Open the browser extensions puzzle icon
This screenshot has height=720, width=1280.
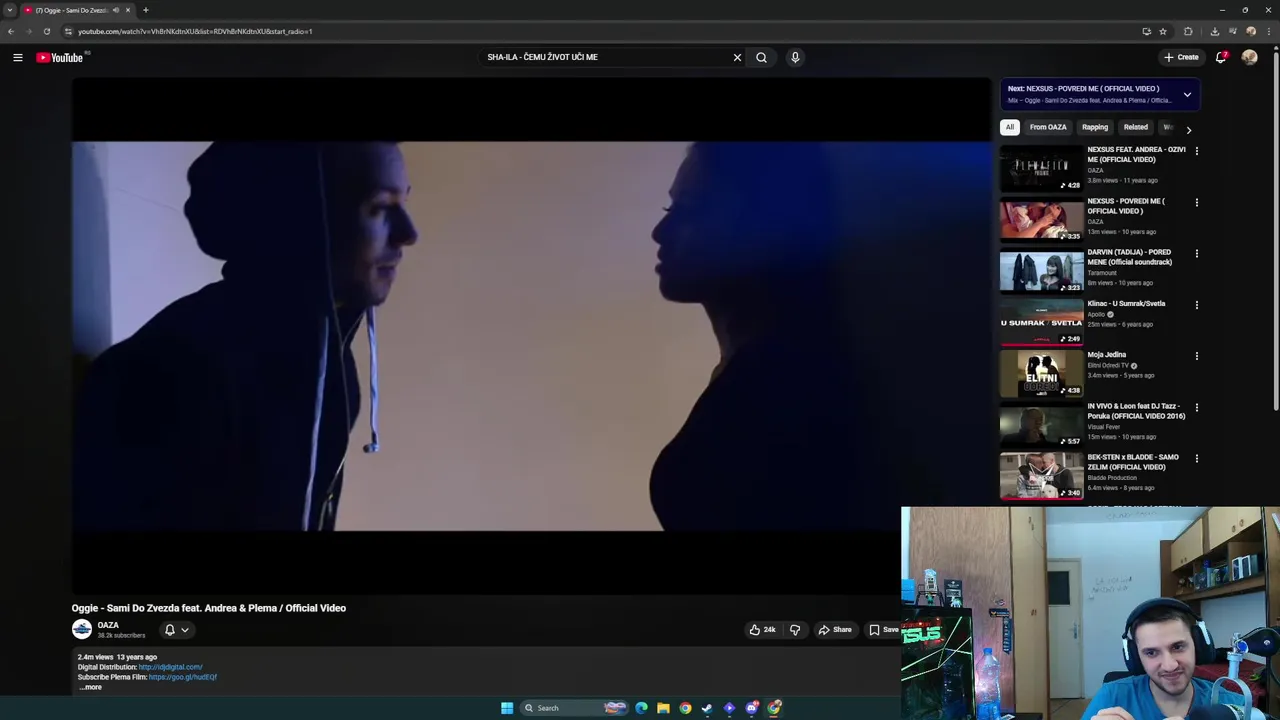point(1188,31)
